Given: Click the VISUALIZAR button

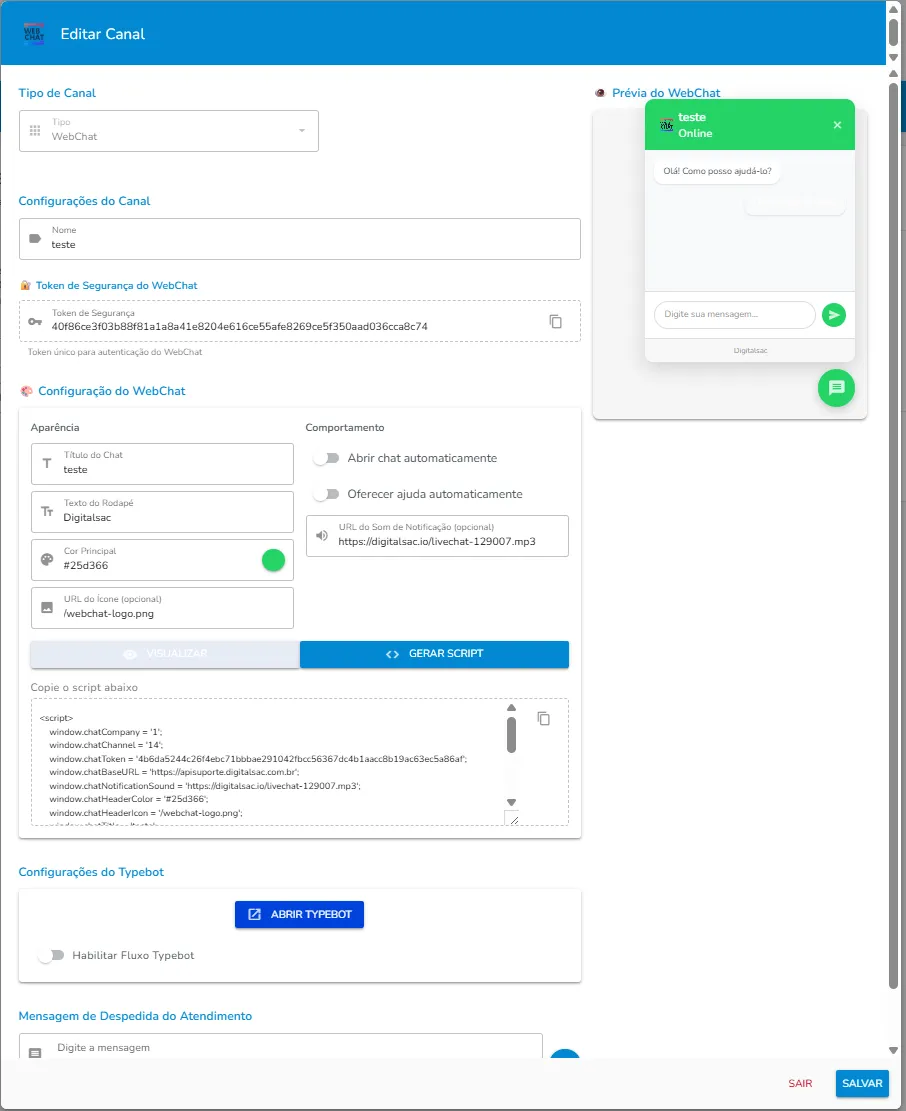Looking at the screenshot, I should (x=165, y=654).
